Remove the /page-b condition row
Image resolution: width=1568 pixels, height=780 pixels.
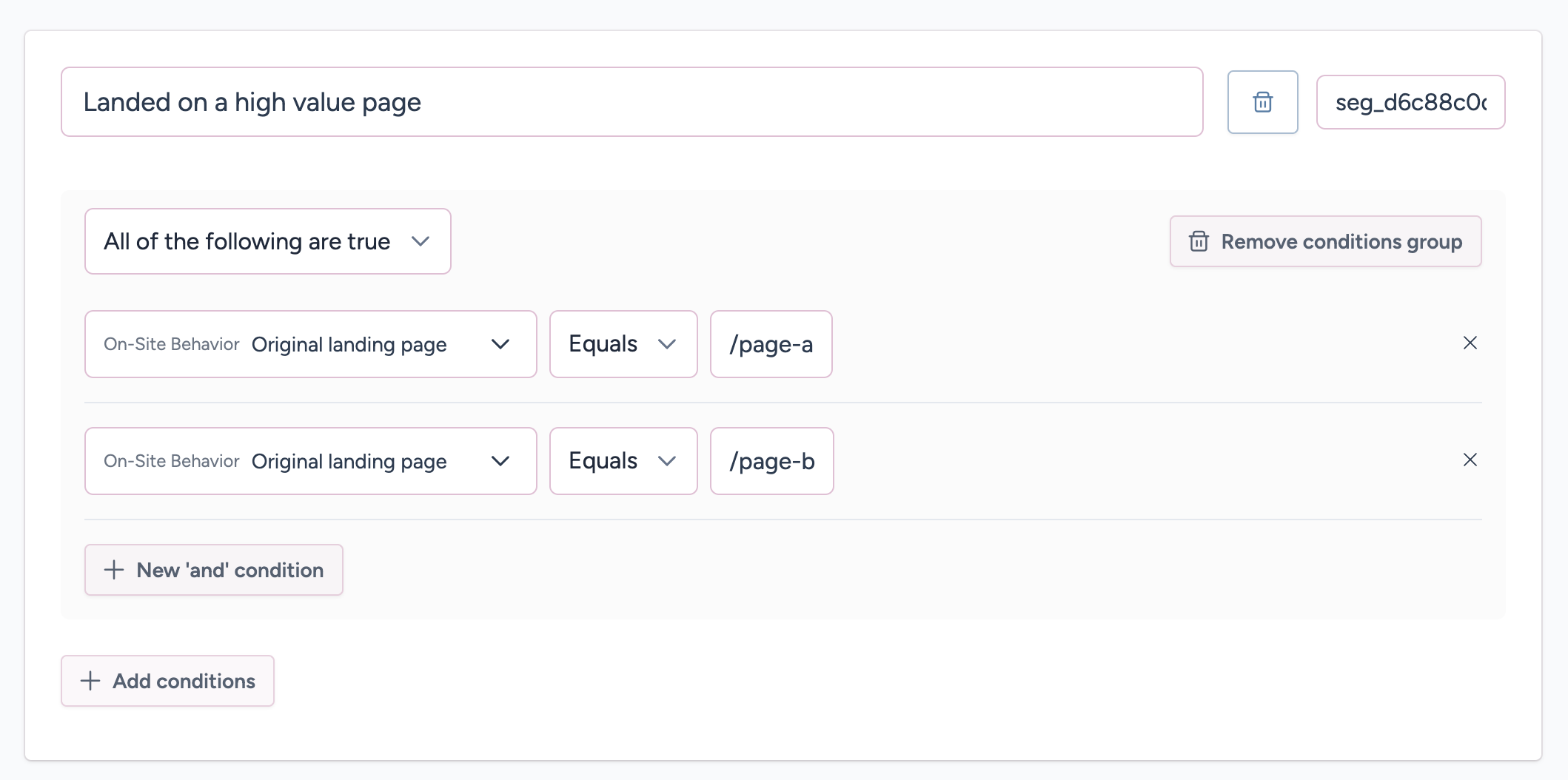tap(1470, 460)
